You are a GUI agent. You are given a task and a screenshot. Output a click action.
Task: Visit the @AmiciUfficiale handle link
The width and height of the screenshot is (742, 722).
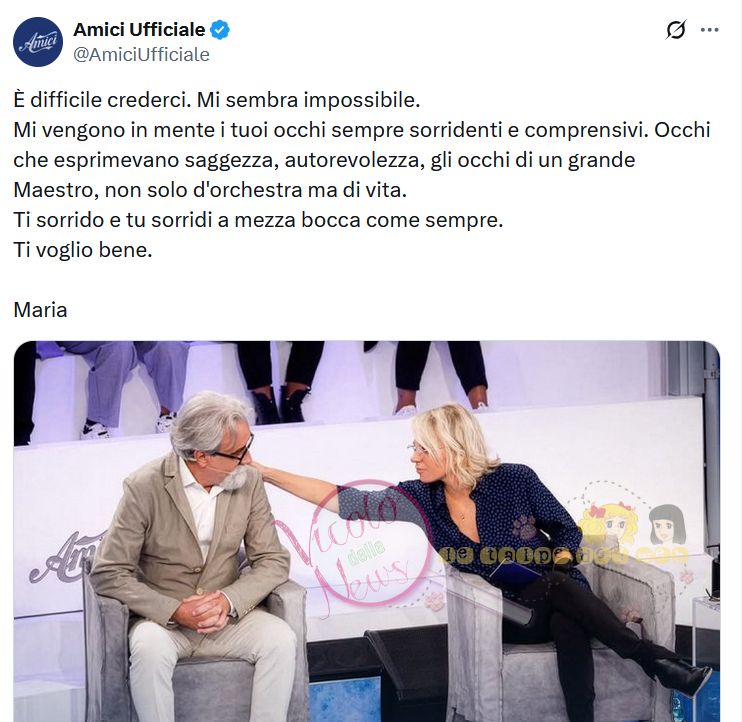click(x=141, y=54)
